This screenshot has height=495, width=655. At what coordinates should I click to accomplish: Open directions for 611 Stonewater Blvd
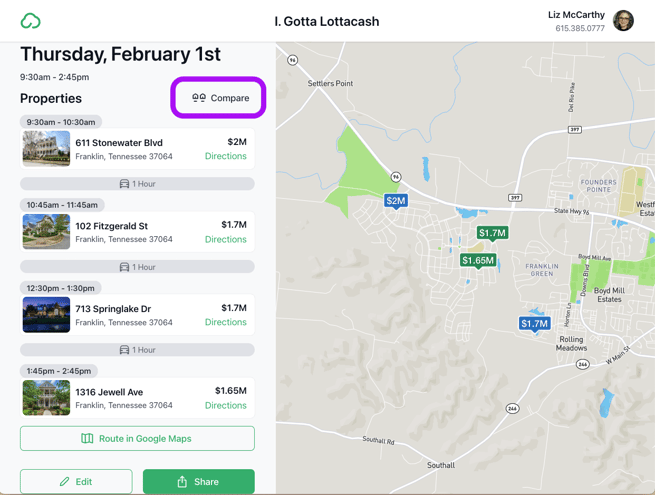pos(225,156)
